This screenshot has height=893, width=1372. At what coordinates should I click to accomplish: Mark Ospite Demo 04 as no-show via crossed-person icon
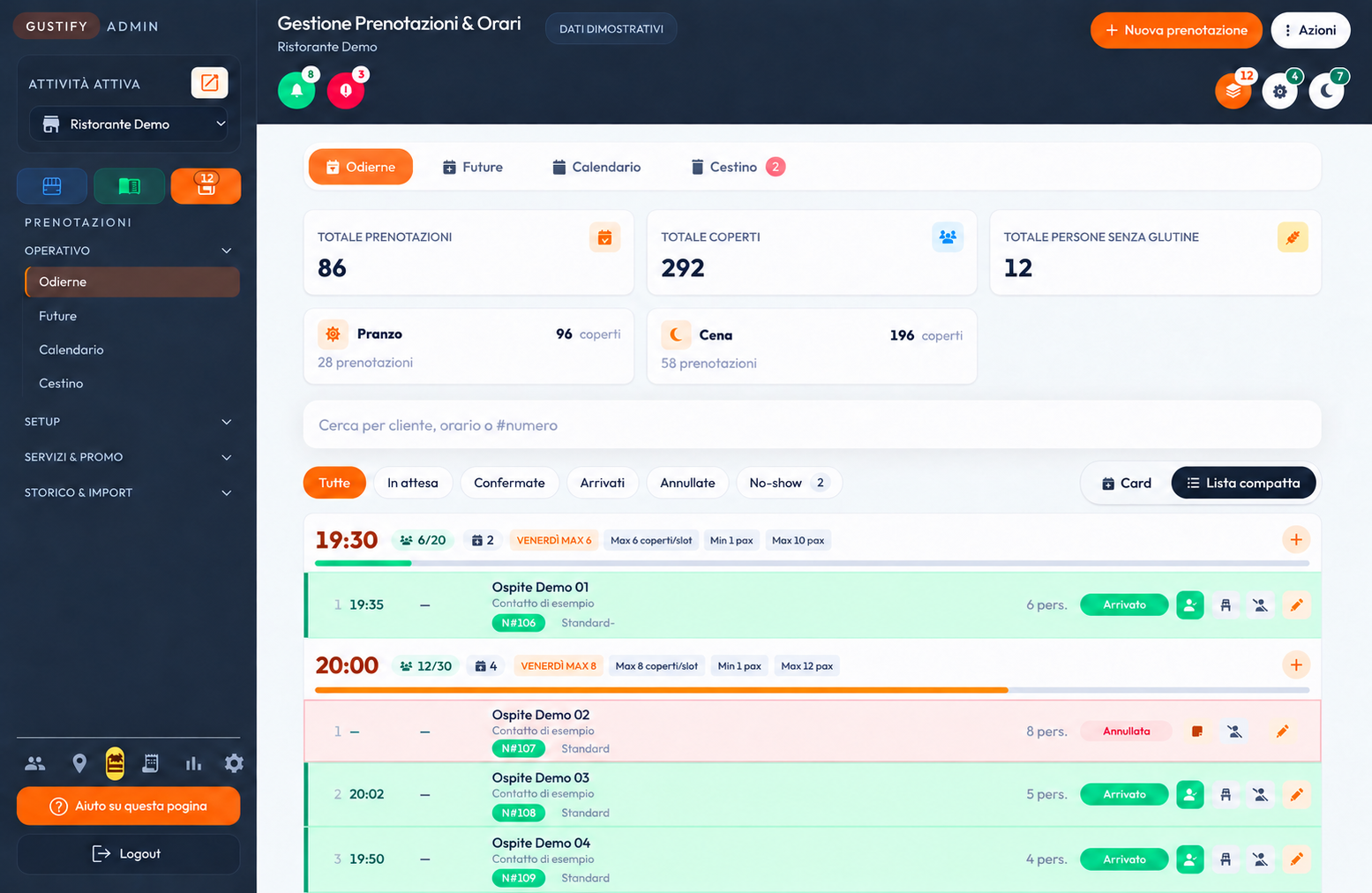pyautogui.click(x=1261, y=859)
